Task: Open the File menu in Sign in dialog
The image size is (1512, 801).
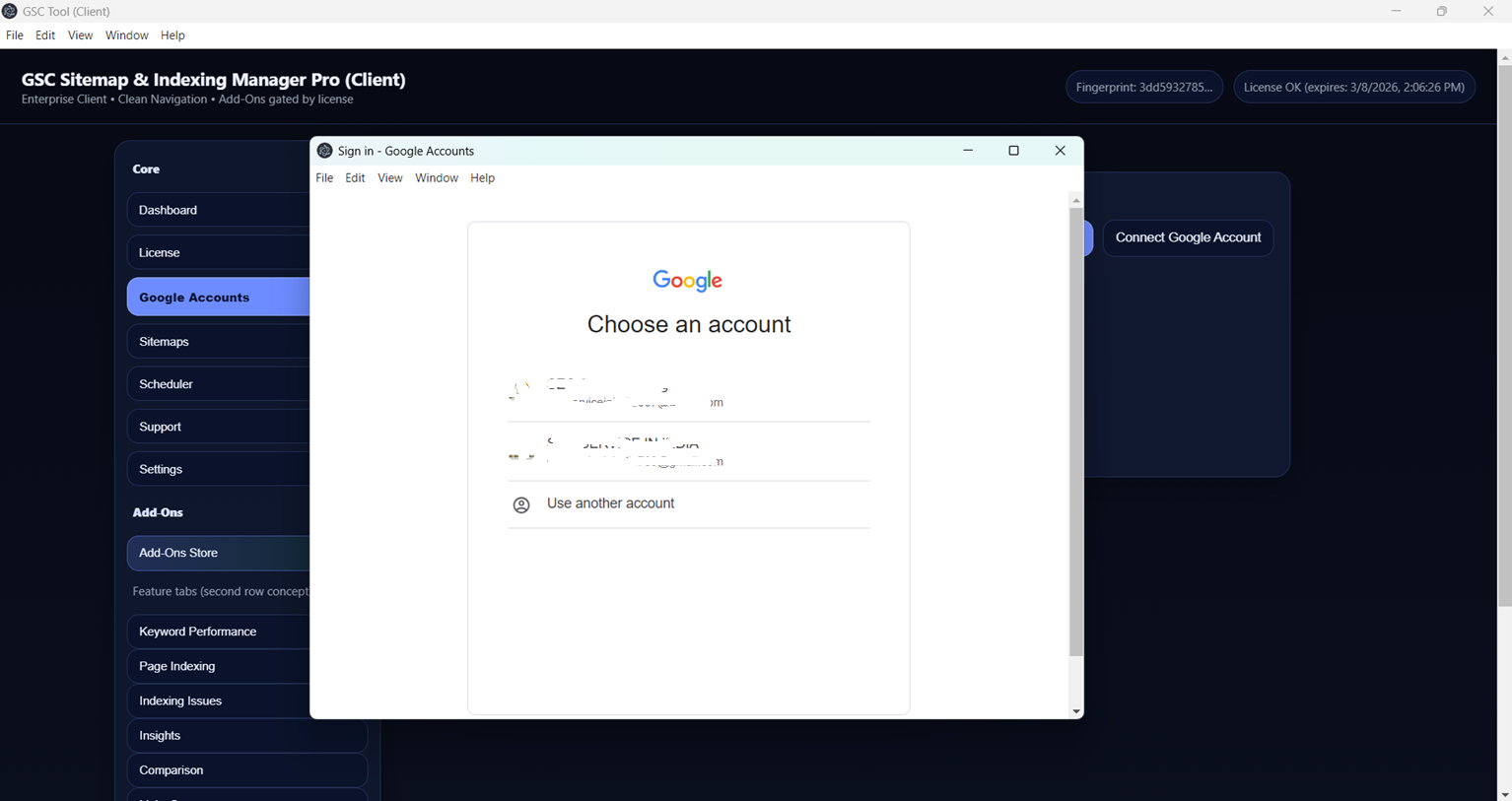Action: point(324,178)
